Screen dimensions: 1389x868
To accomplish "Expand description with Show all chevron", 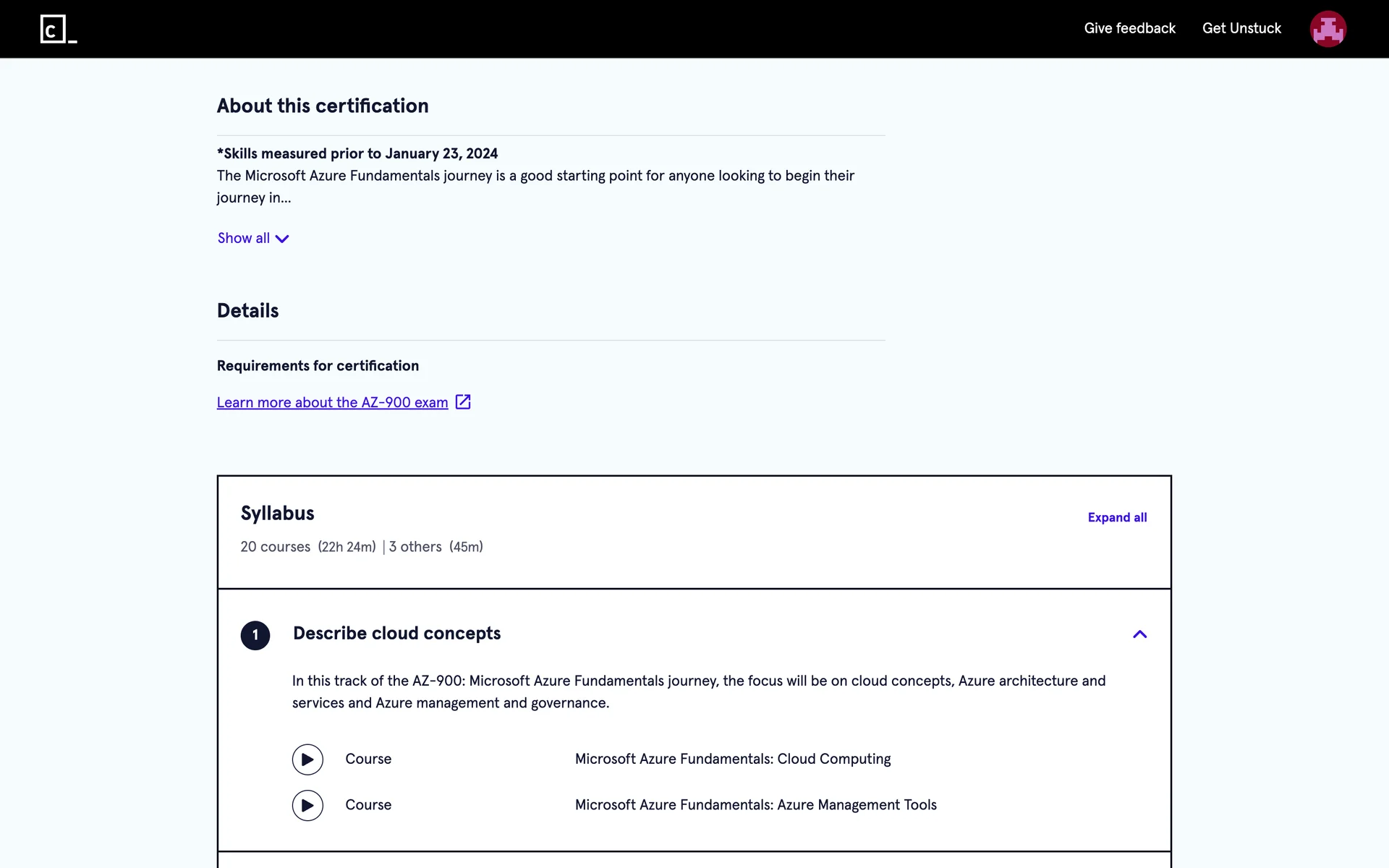I will pyautogui.click(x=282, y=239).
